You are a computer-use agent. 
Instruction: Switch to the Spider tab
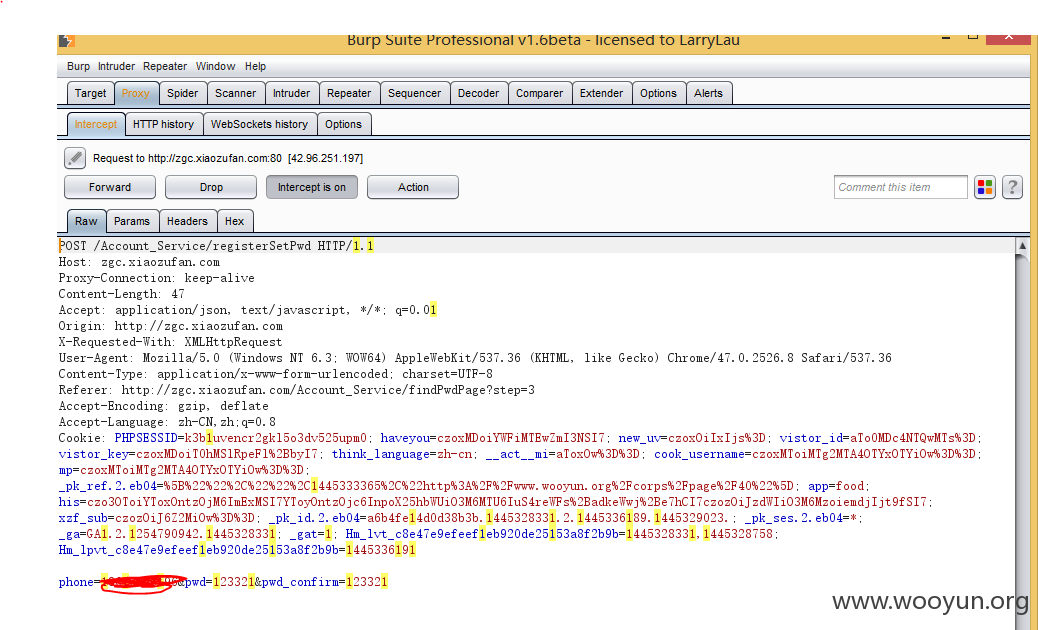pyautogui.click(x=183, y=93)
